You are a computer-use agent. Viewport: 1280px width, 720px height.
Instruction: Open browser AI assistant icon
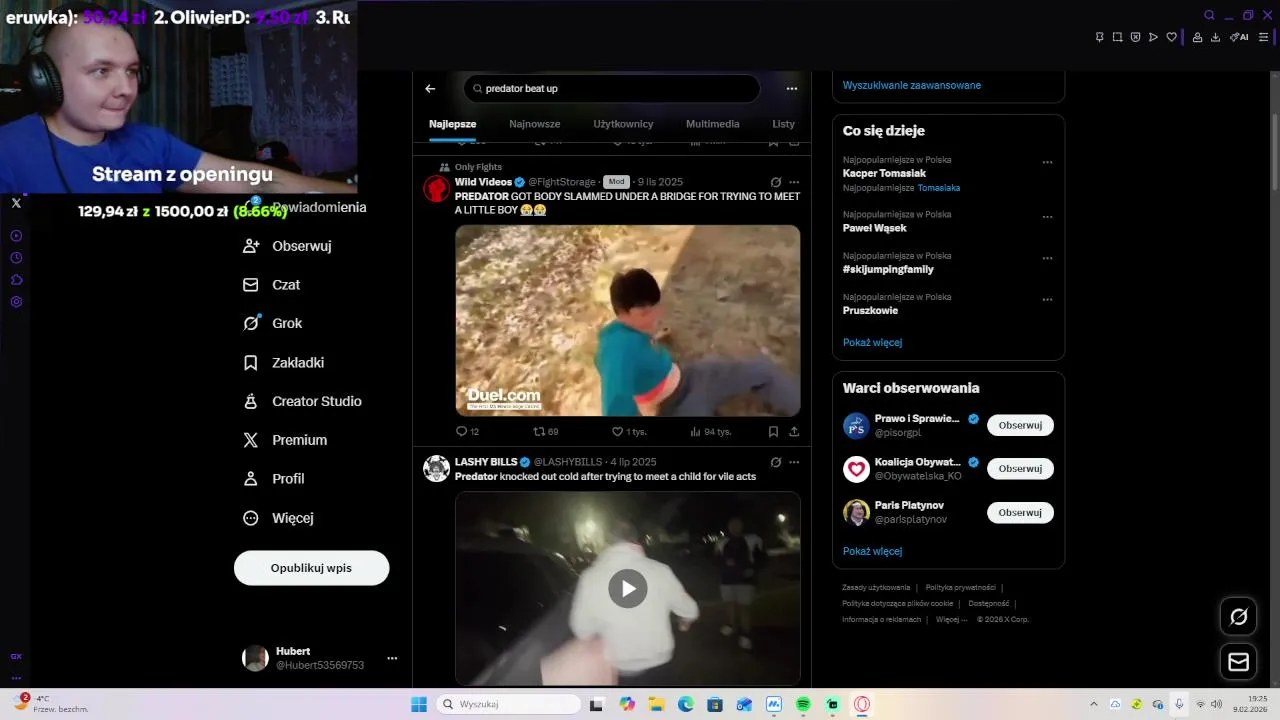1238,37
